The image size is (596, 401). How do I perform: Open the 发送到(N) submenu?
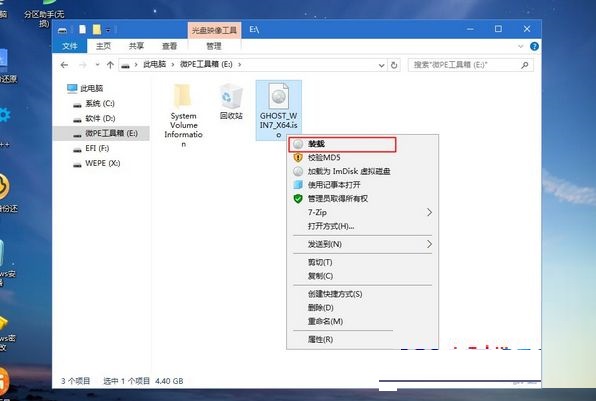(x=362, y=244)
